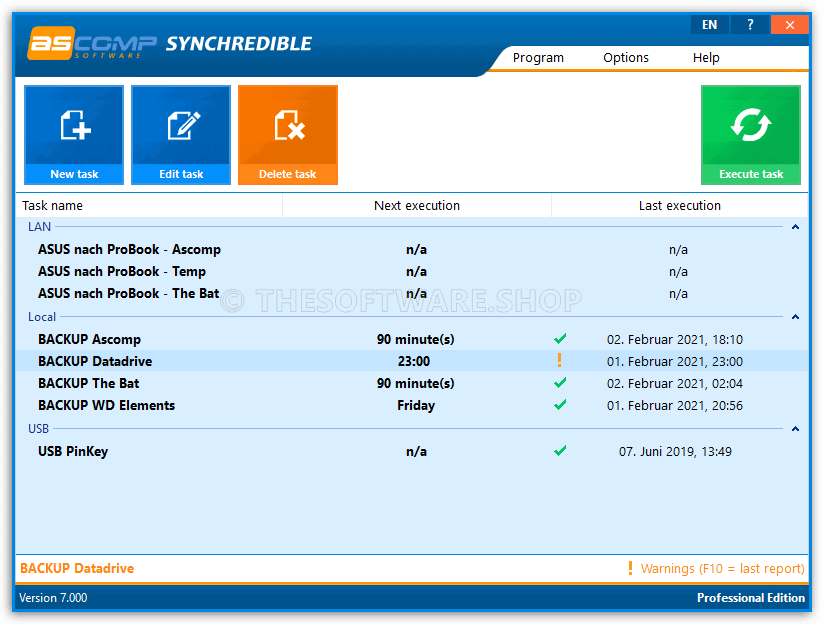Click 'n/a' next execution for USB PinKey
The height and width of the screenshot is (624, 824).
click(416, 452)
